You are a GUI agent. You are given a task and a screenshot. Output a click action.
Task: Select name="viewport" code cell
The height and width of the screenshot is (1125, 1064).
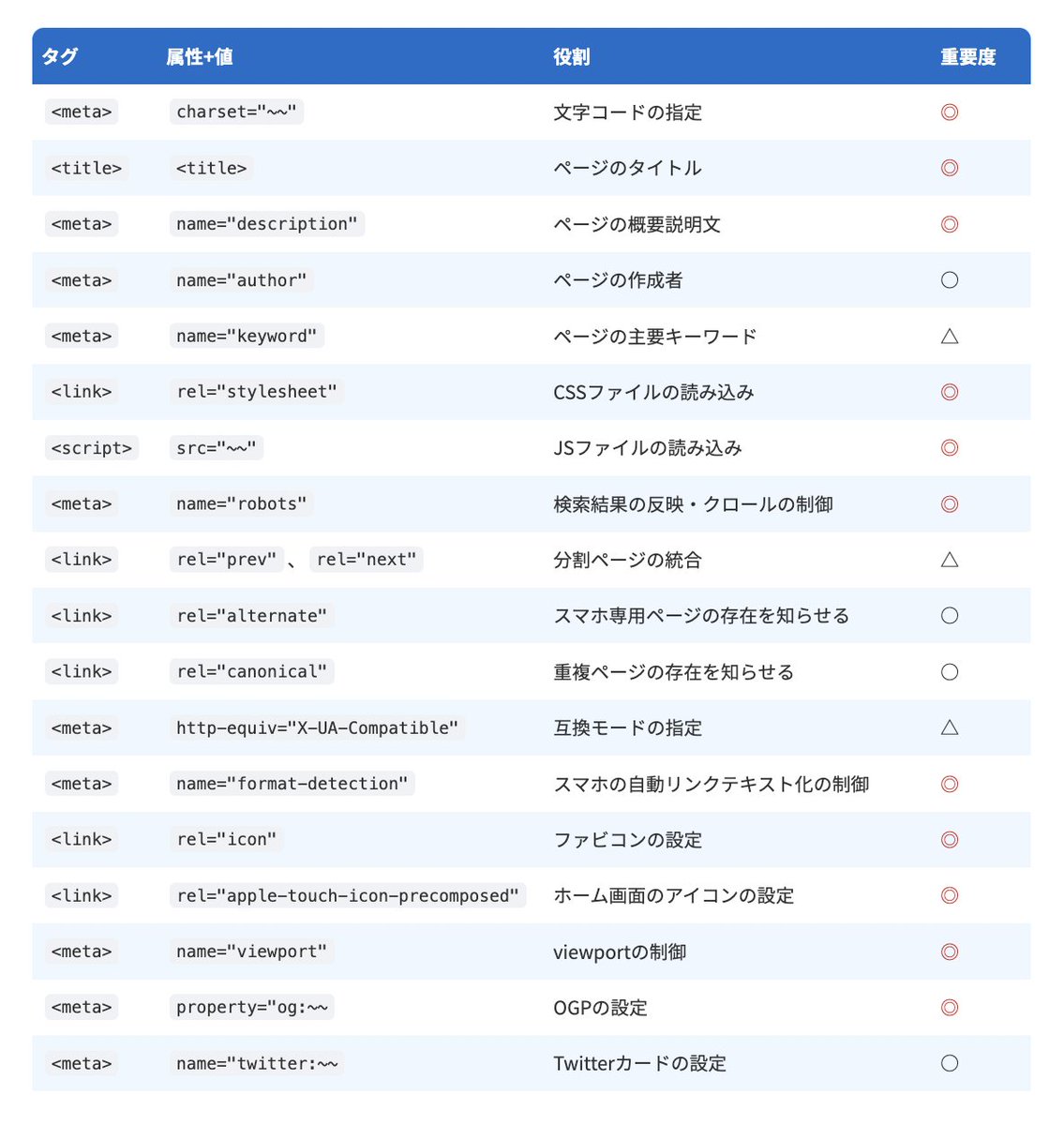pyautogui.click(x=252, y=952)
